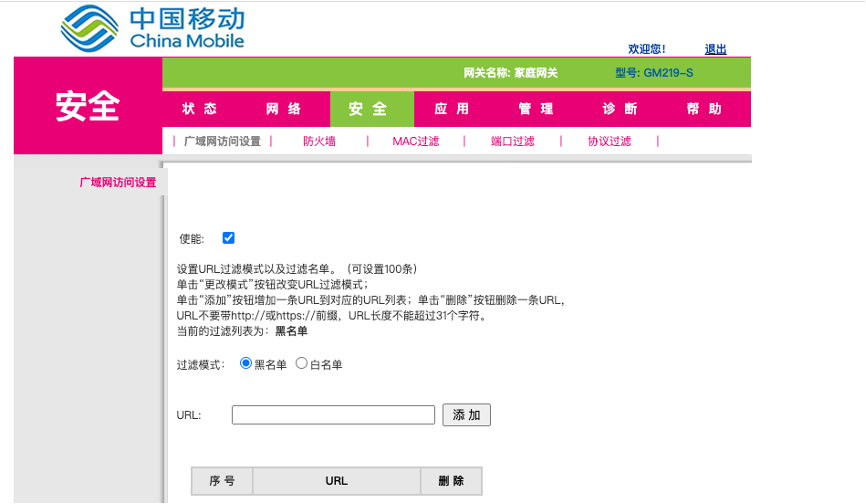Open the 应用 tab
866x504 pixels.
pos(452,109)
